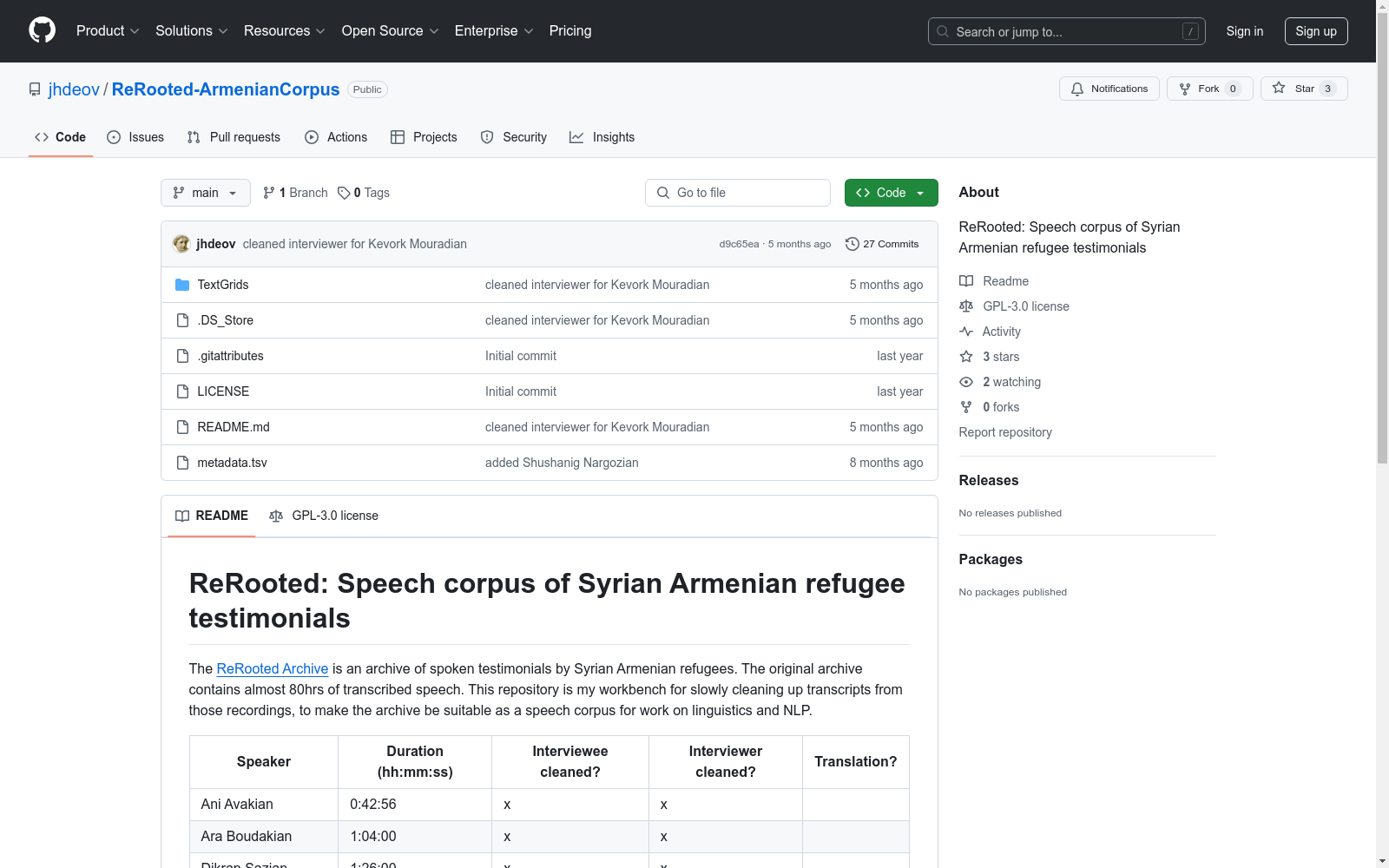Click the Ani Avakian table cell
1389x868 pixels.
point(264,805)
